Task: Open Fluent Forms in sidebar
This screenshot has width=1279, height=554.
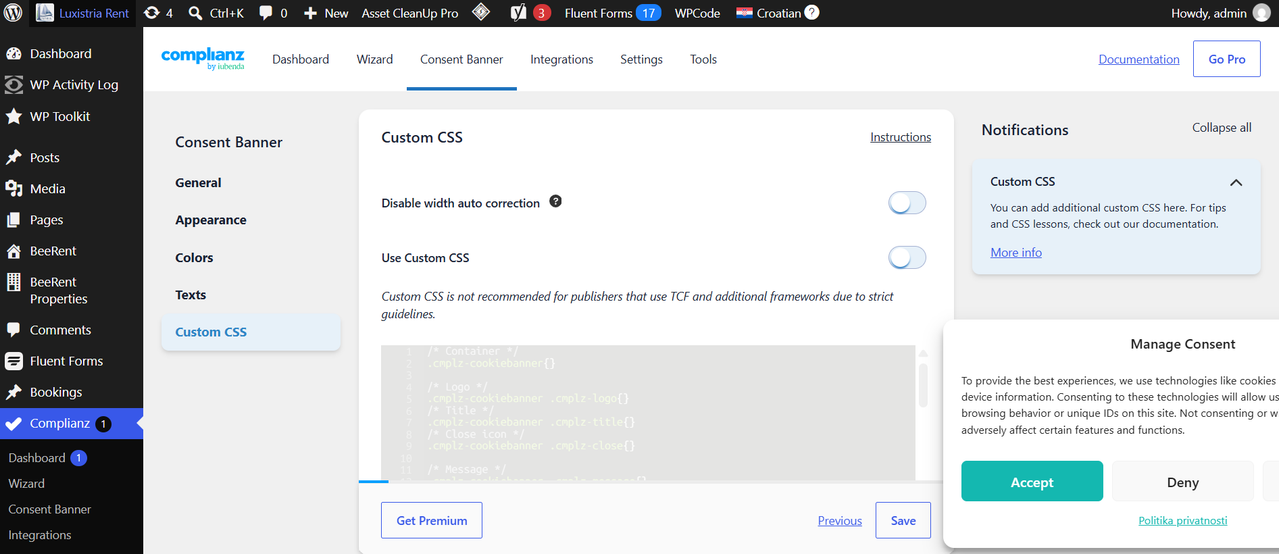Action: (71, 361)
